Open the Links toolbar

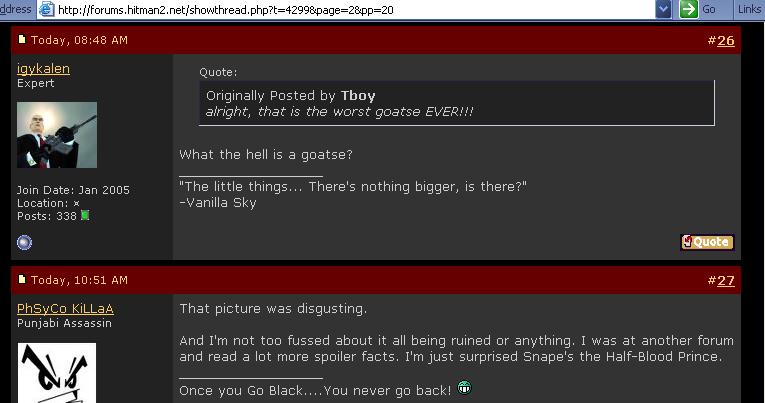tap(749, 9)
